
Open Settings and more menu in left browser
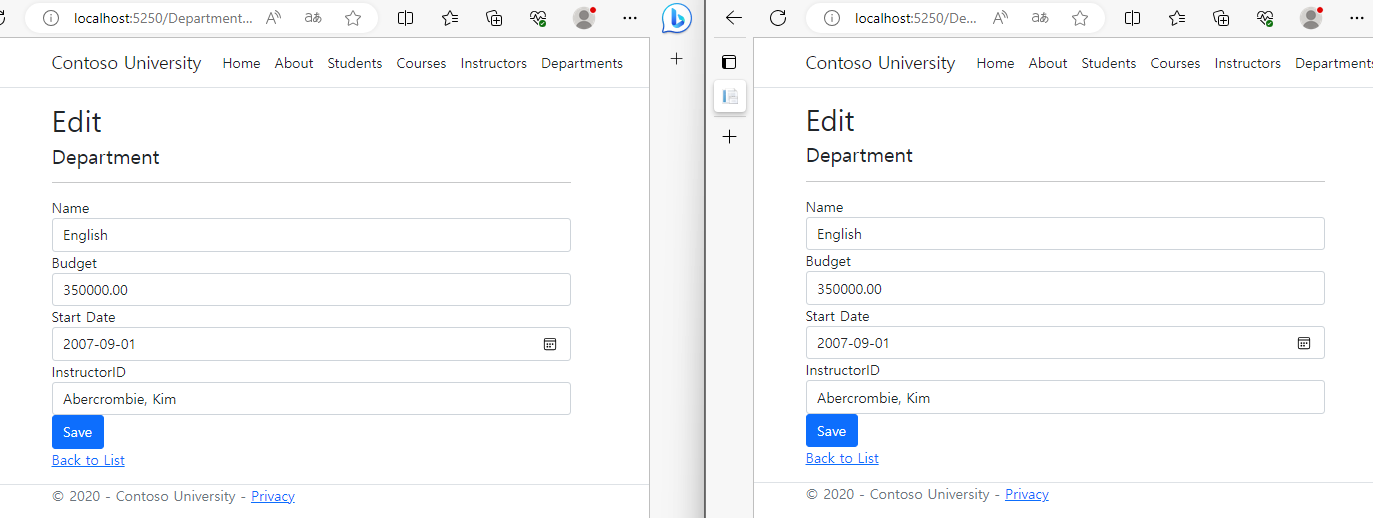[x=630, y=18]
